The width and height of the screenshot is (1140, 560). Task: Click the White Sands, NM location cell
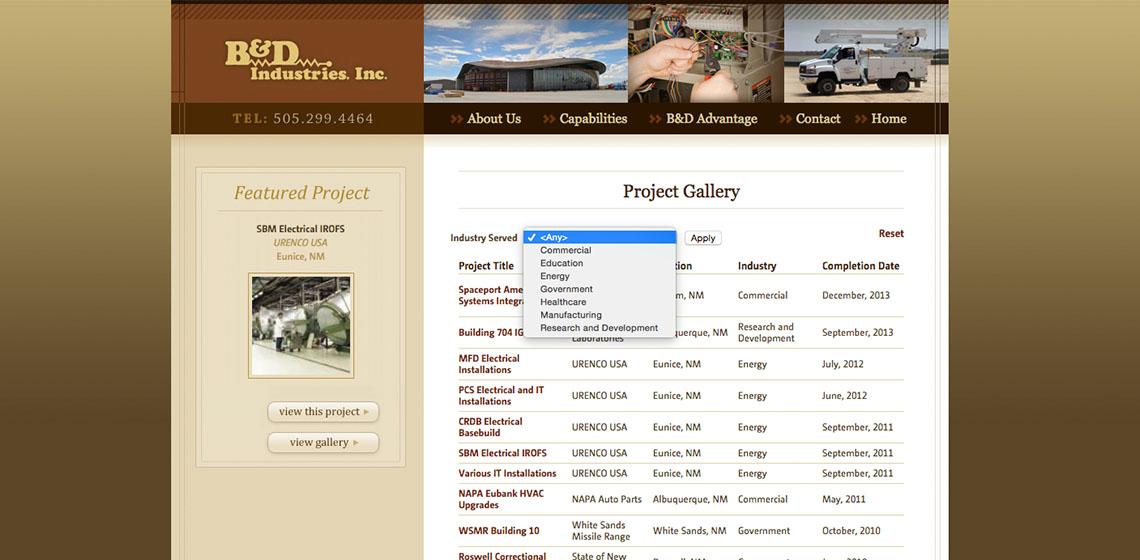[689, 531]
